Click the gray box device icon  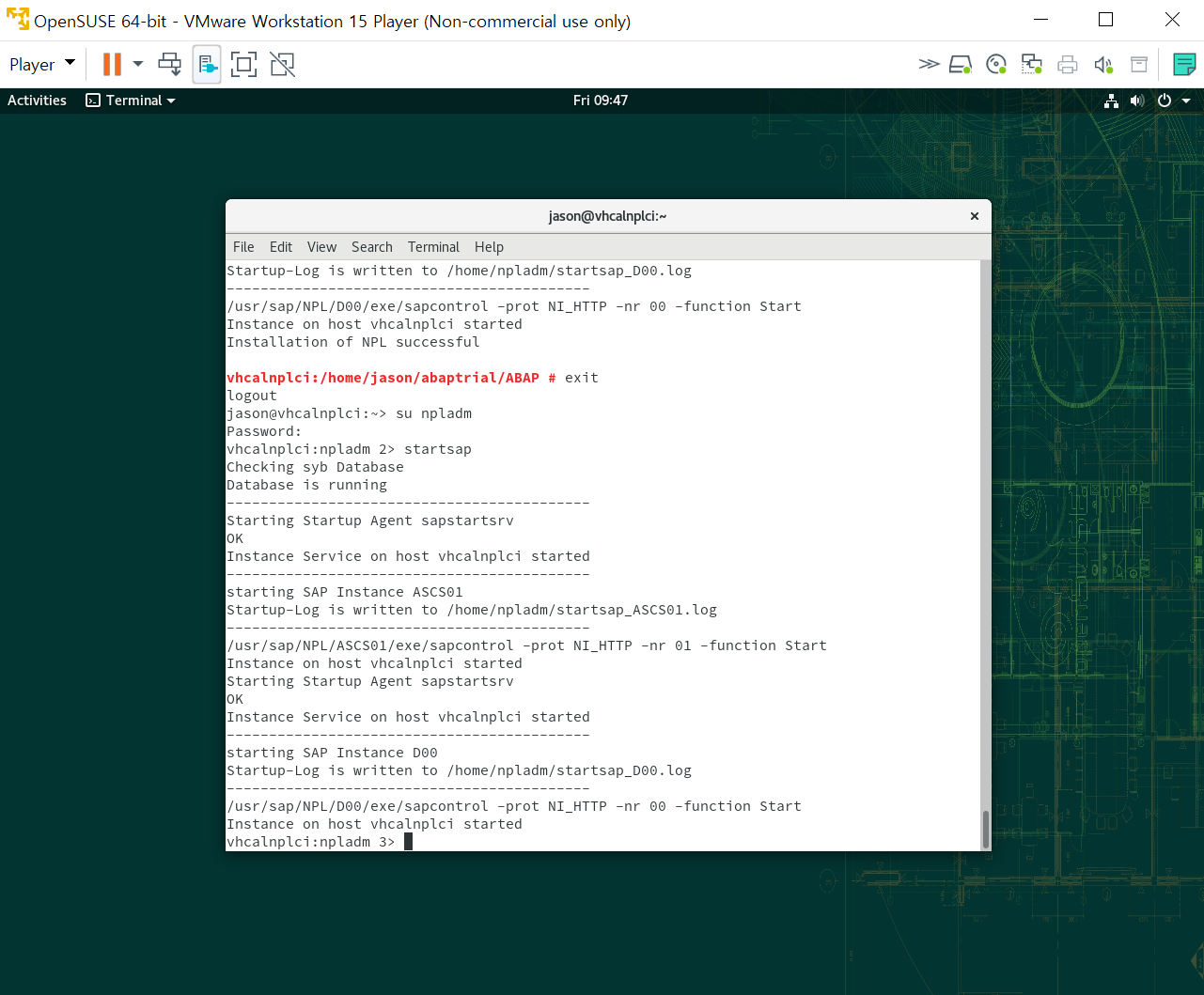[x=1139, y=64]
